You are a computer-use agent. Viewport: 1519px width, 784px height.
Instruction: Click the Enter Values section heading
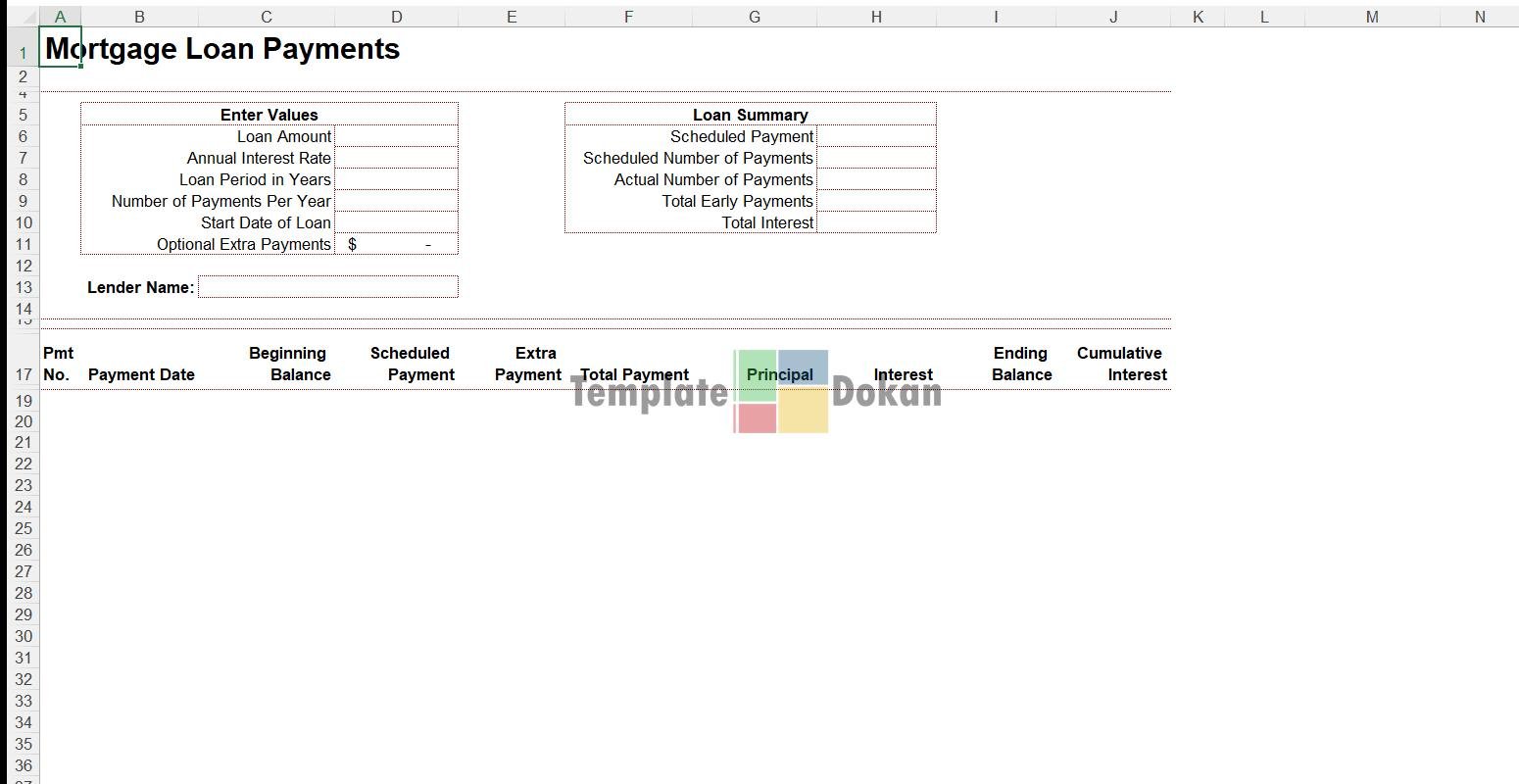pyautogui.click(x=269, y=115)
